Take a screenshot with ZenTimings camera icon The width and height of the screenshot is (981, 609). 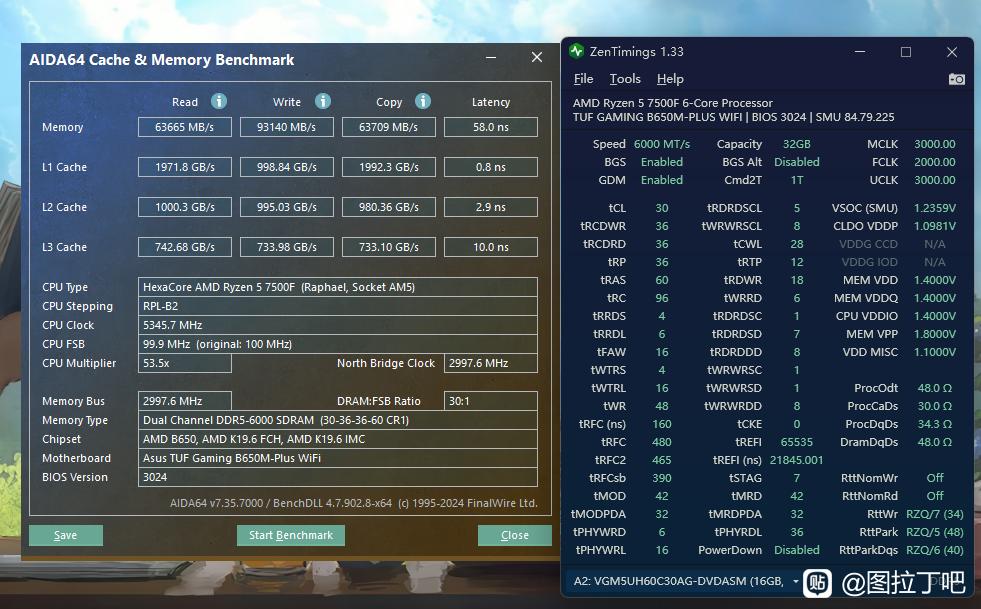[x=956, y=79]
